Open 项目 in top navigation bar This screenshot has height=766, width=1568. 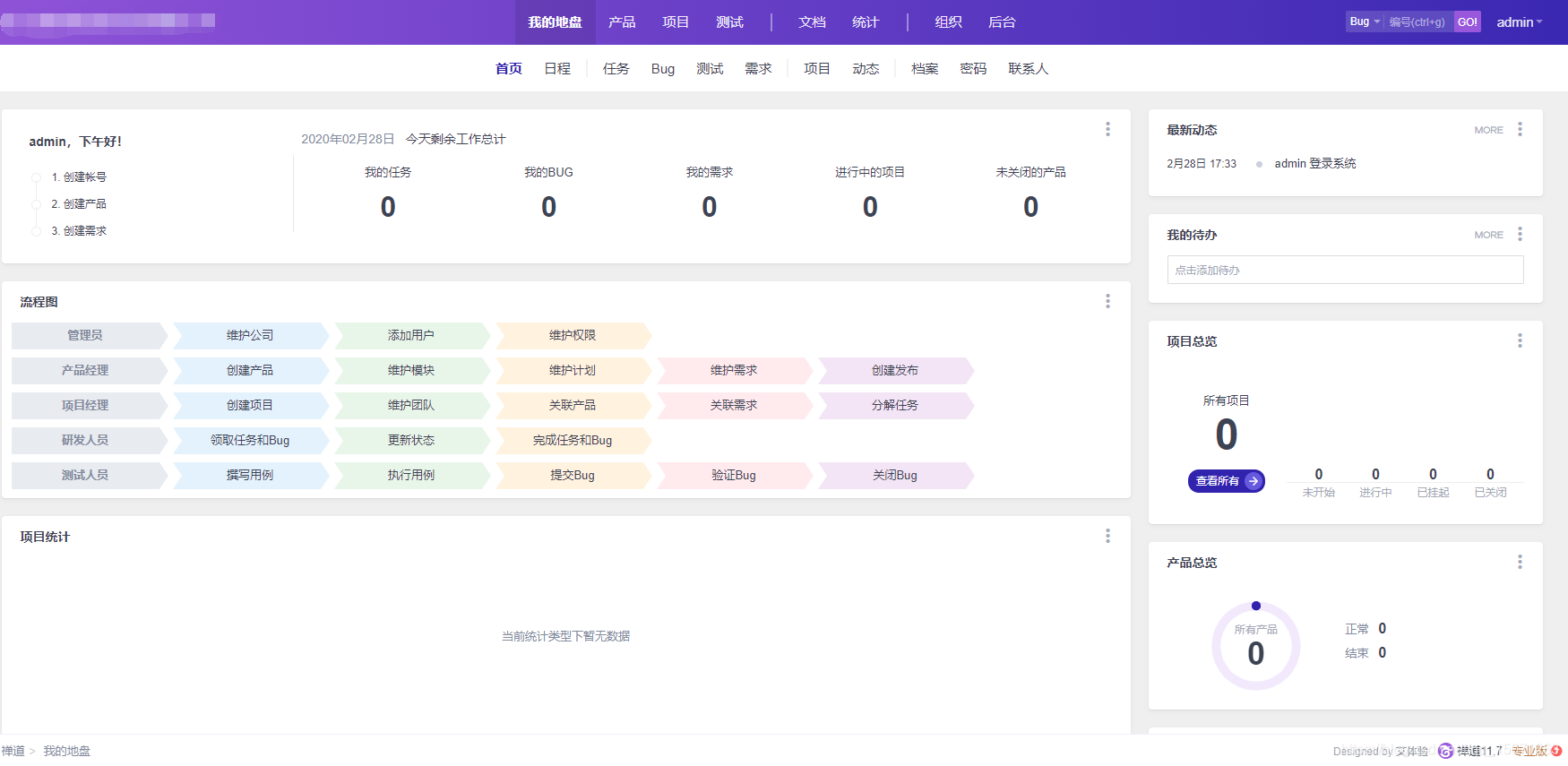(676, 22)
